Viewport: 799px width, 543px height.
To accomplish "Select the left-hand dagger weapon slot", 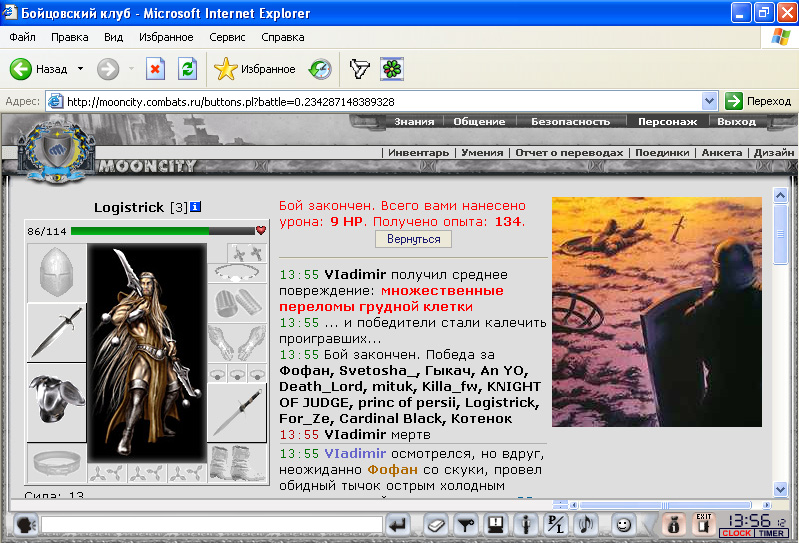I will (x=57, y=333).
